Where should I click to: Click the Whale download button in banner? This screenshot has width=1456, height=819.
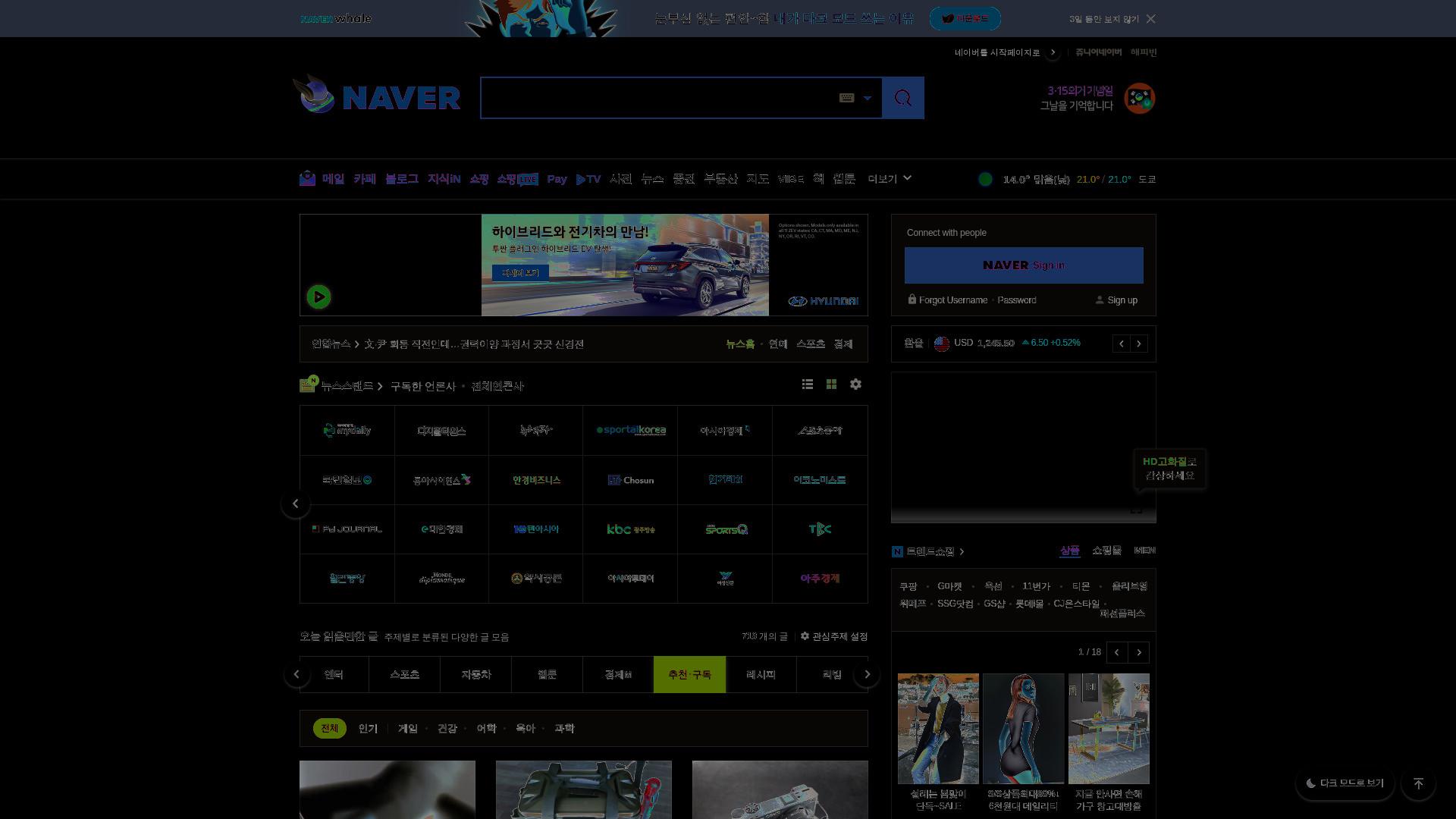click(x=965, y=19)
